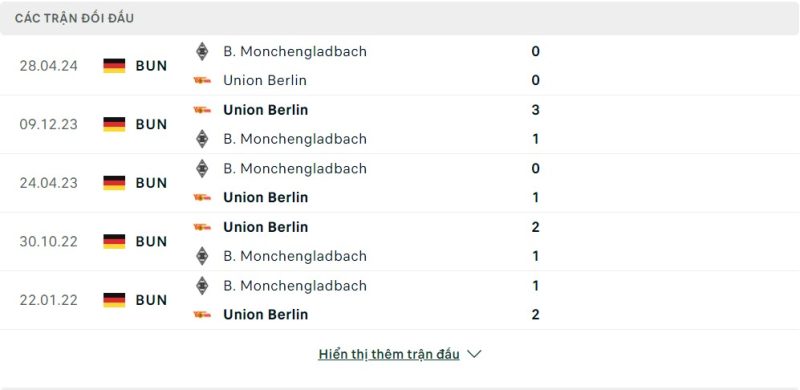Click Union Berlin logo in 28.04.24 match
This screenshot has height=390, width=800.
[202, 80]
